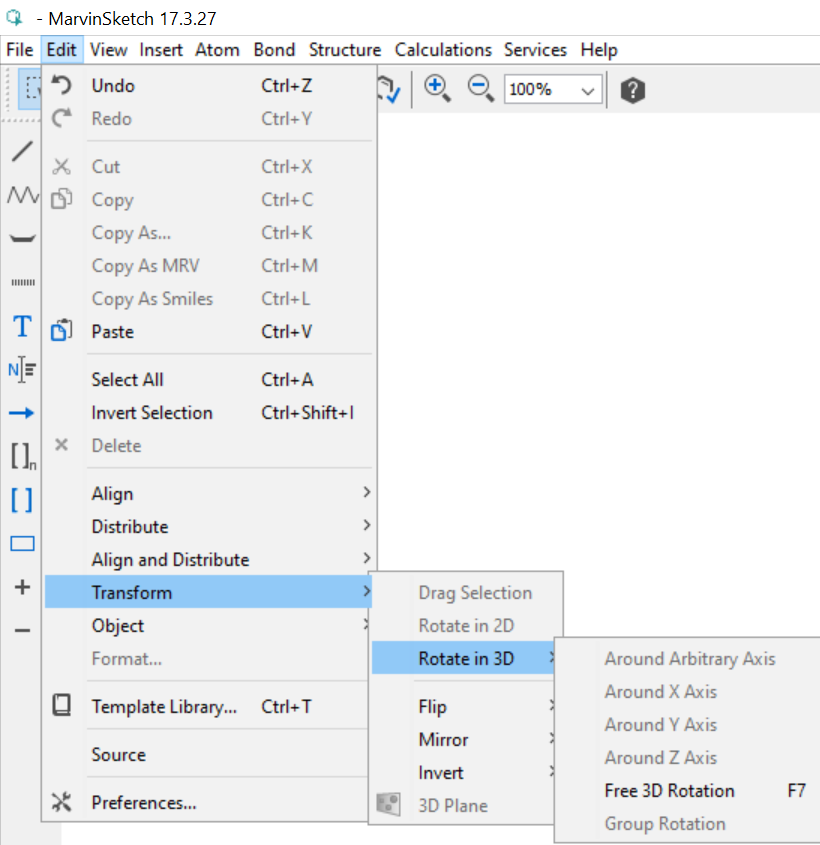Viewport: 820px width, 845px height.
Task: Select the reaction arrow tool
Action: [22, 412]
